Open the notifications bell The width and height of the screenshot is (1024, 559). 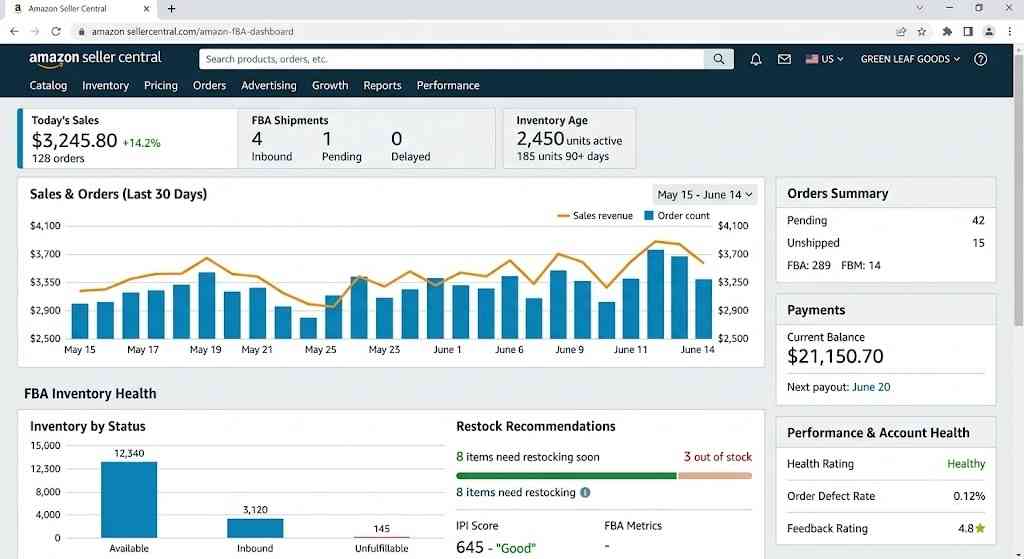tap(756, 59)
